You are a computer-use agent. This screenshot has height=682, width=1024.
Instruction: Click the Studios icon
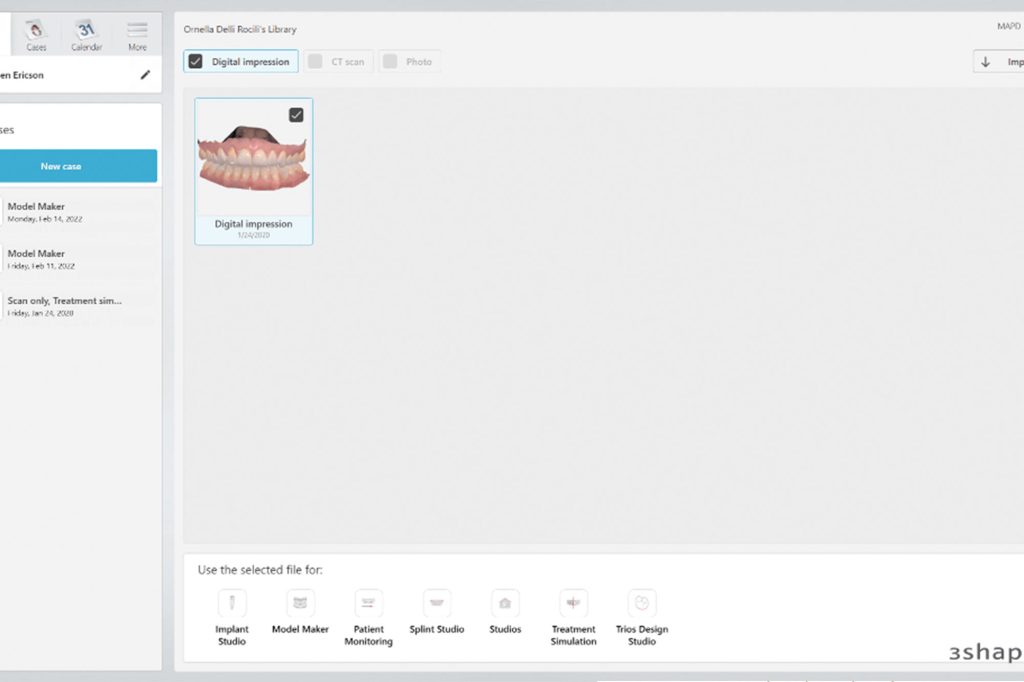[505, 612]
